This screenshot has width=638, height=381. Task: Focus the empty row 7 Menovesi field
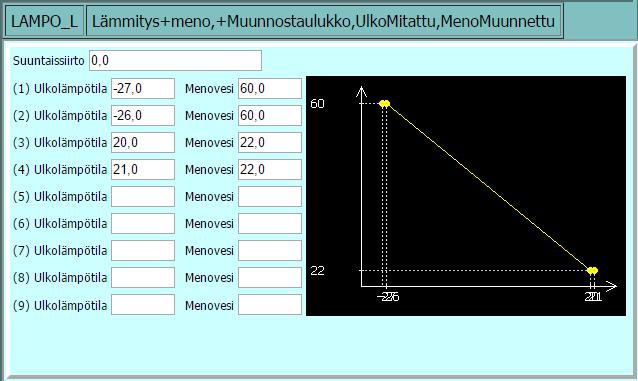point(270,250)
